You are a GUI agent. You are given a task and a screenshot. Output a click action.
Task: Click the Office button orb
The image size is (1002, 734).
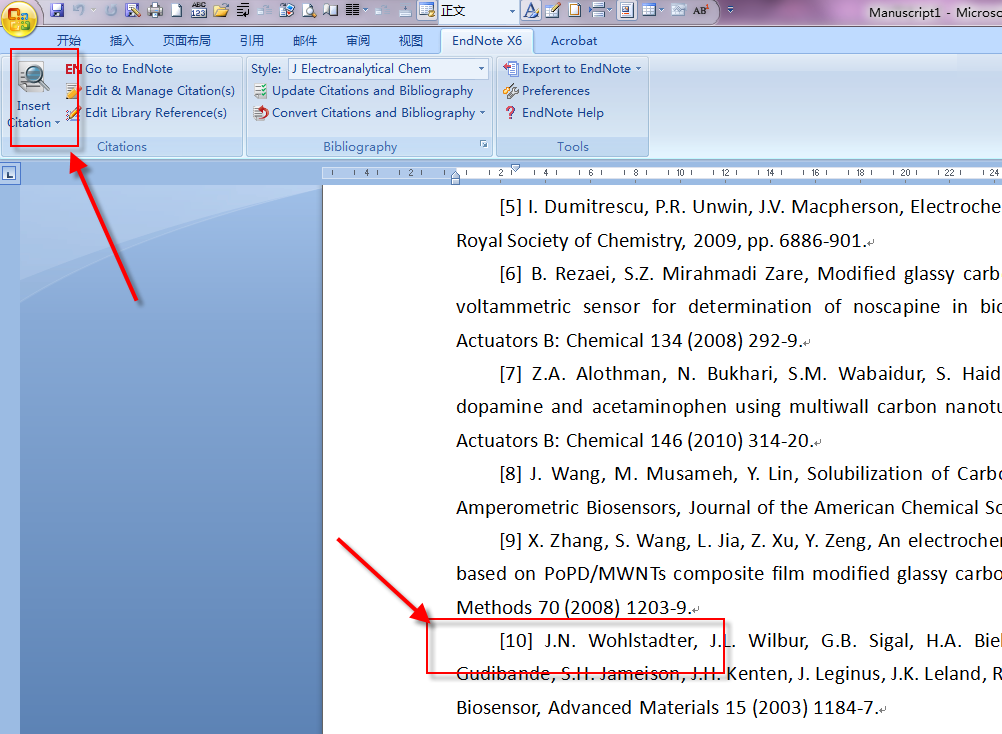click(20, 17)
